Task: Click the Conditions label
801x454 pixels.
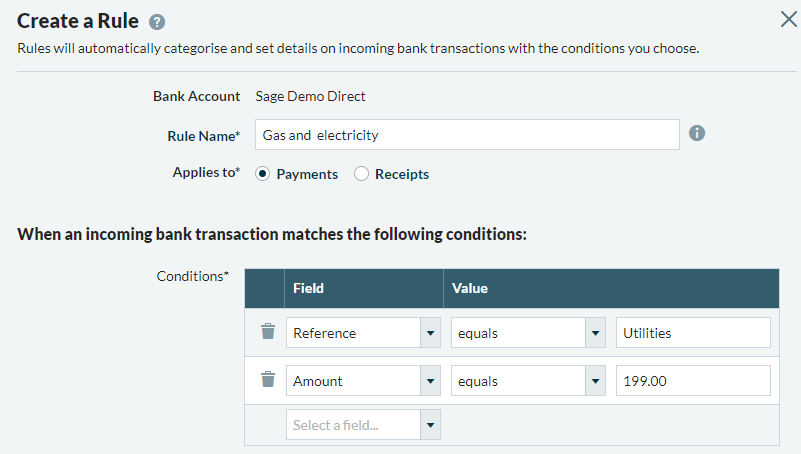Action: (x=192, y=276)
